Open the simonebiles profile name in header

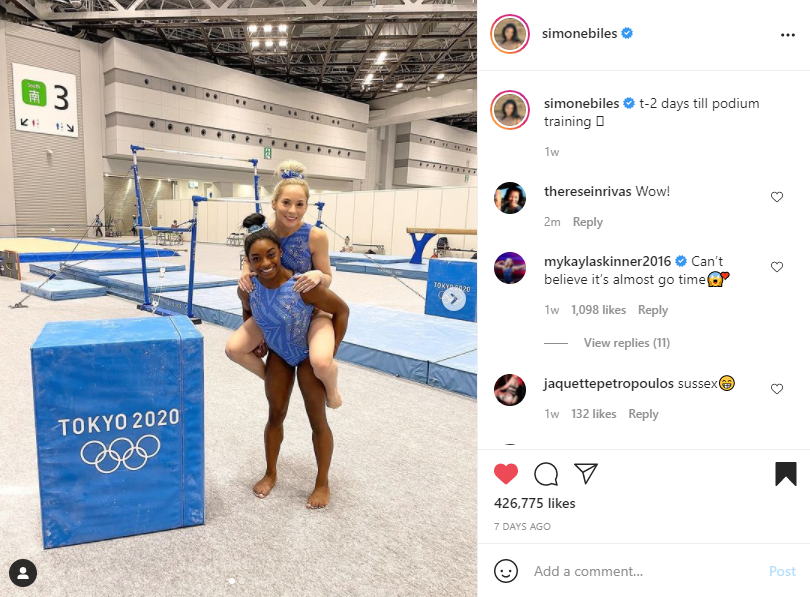pyautogui.click(x=579, y=34)
